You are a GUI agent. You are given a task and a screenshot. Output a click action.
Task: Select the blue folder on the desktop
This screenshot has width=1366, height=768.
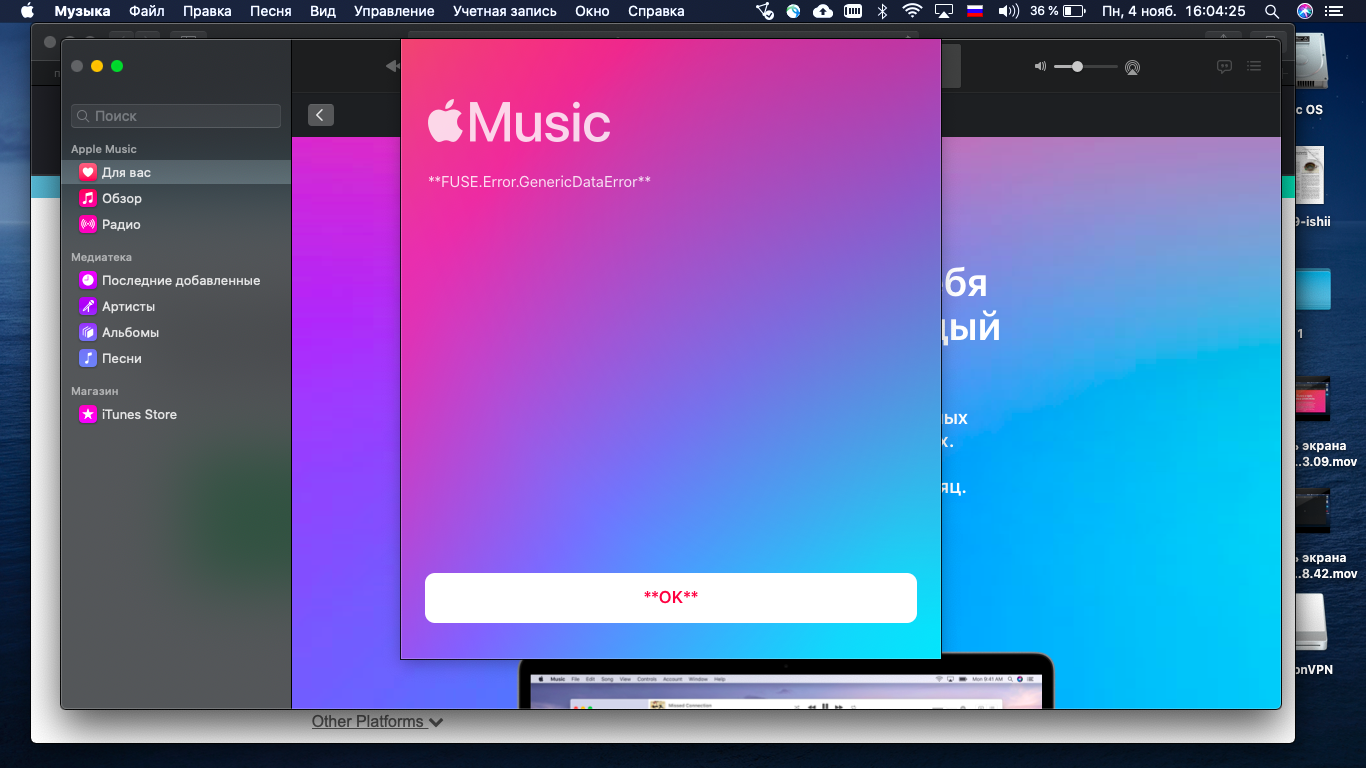1314,288
